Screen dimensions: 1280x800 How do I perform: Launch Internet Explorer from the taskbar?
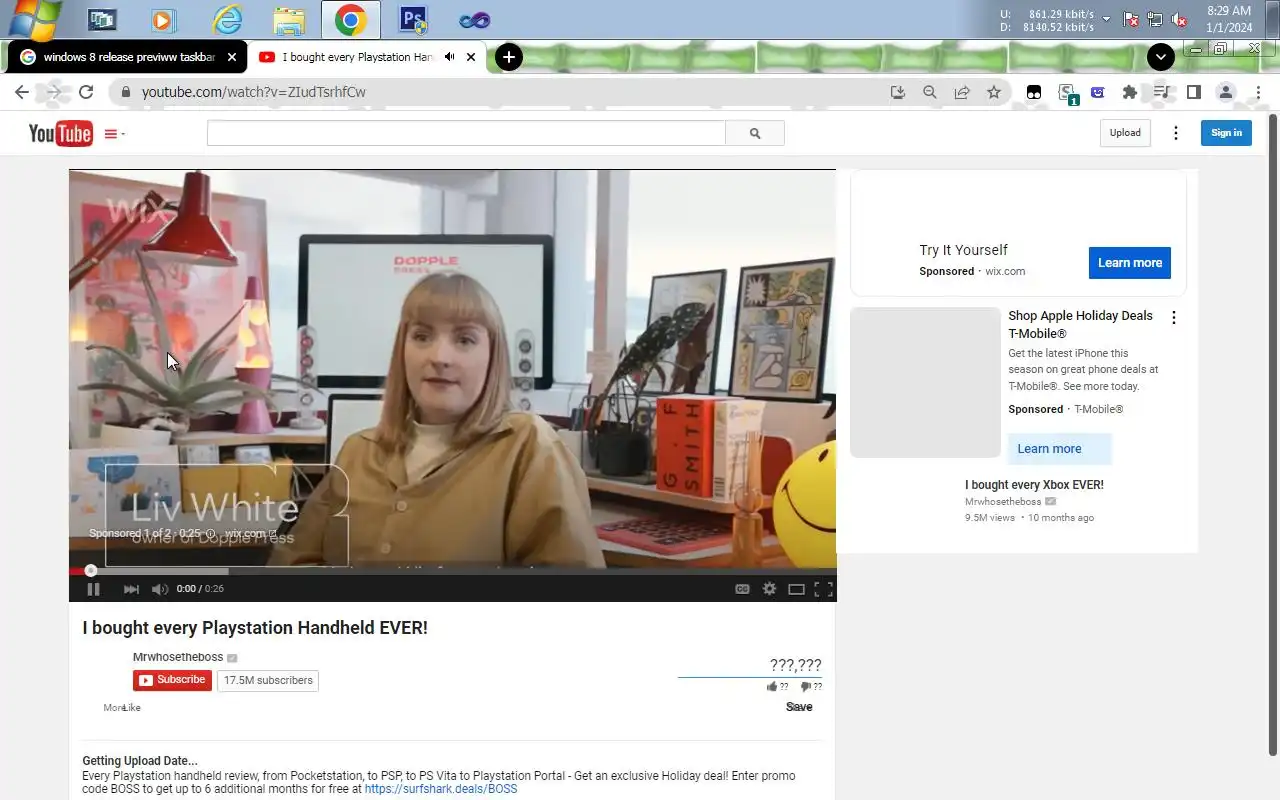(x=228, y=19)
